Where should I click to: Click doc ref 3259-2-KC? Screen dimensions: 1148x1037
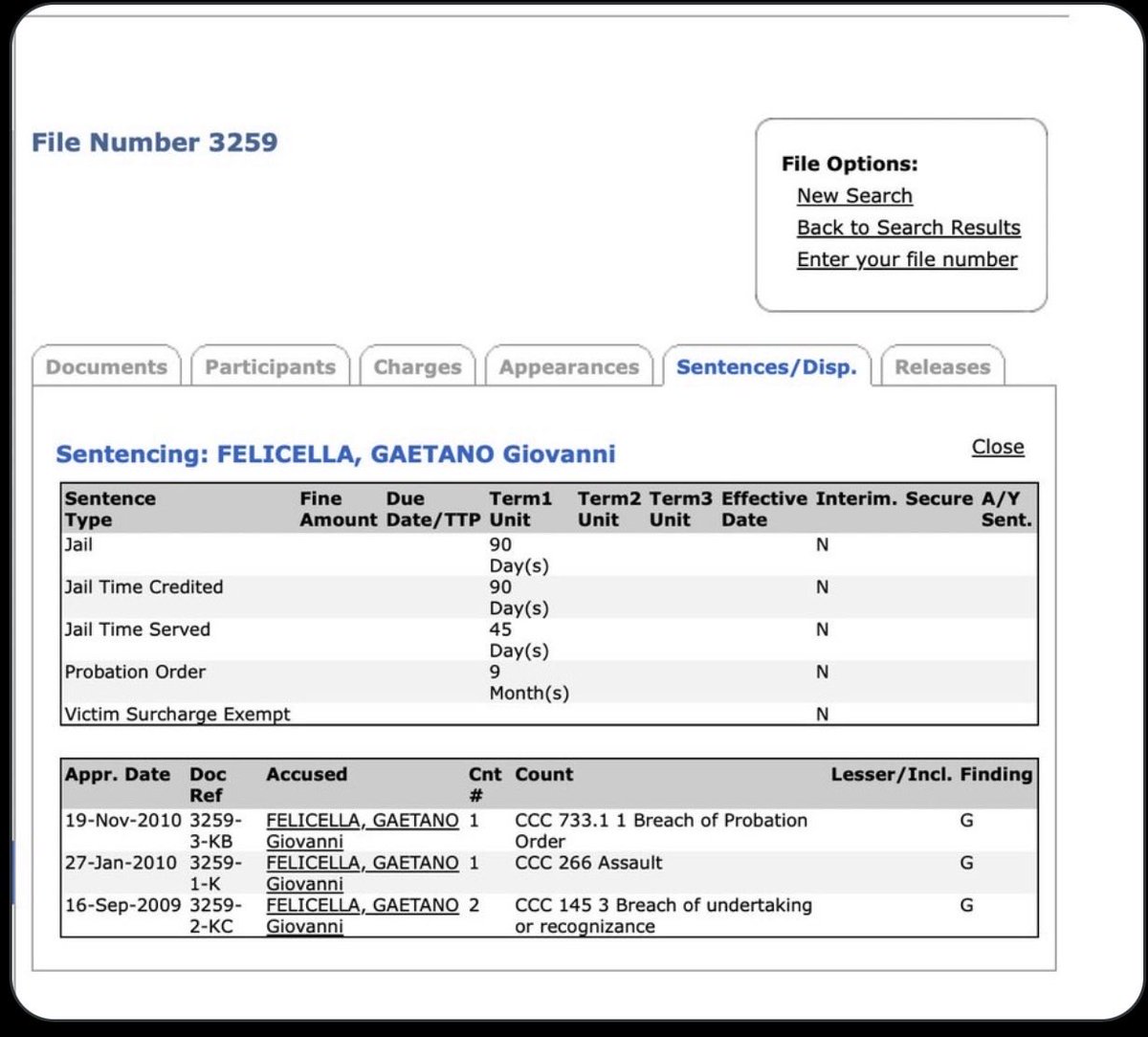pyautogui.click(x=217, y=915)
